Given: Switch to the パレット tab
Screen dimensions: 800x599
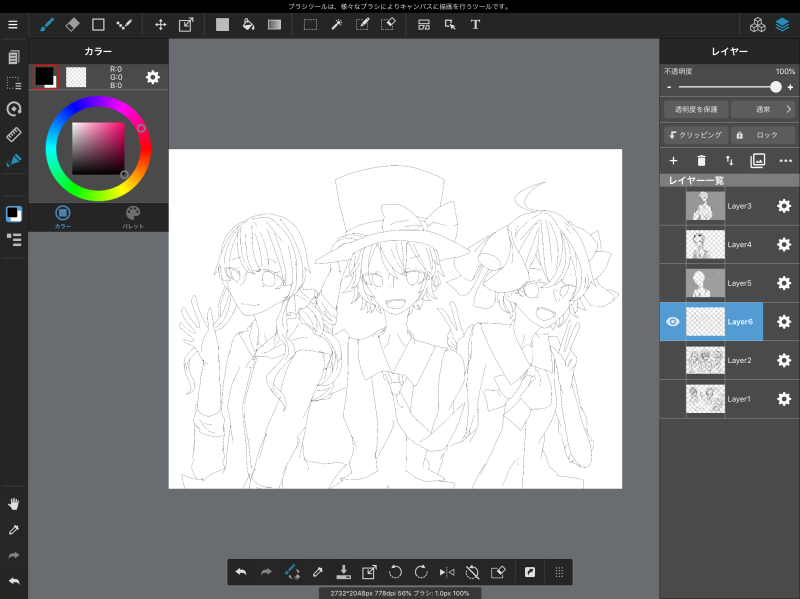Looking at the screenshot, I should 133,217.
